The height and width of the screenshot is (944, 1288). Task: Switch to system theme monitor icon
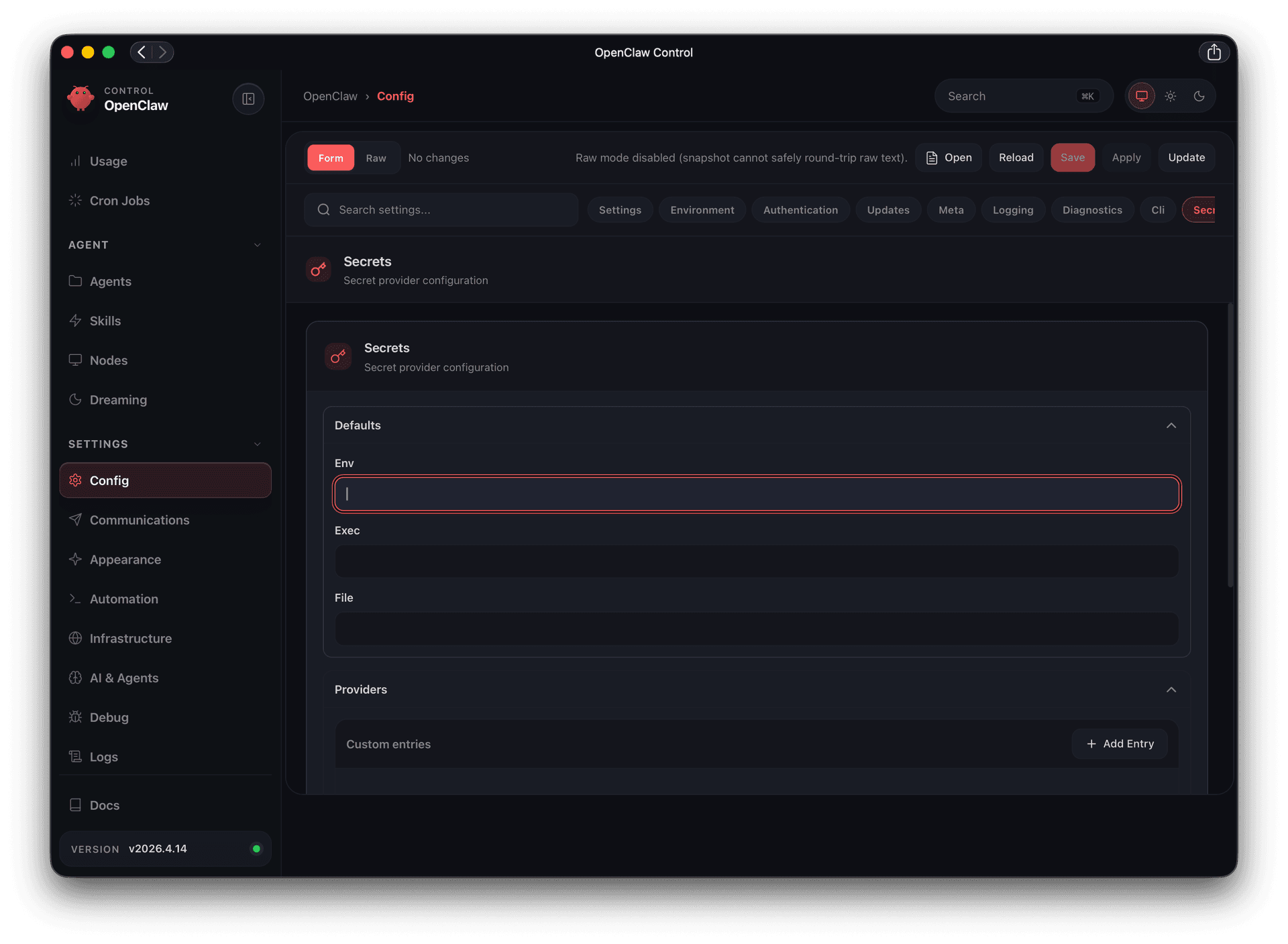click(1141, 96)
